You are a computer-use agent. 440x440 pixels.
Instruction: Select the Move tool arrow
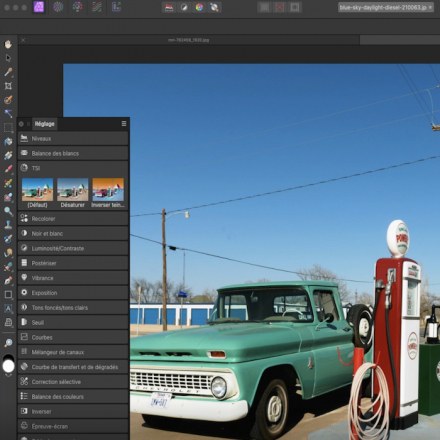pyautogui.click(x=8, y=58)
